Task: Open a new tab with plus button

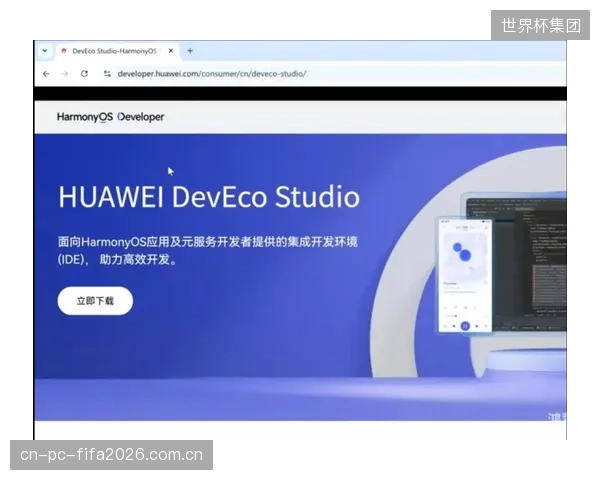Action: [x=190, y=51]
